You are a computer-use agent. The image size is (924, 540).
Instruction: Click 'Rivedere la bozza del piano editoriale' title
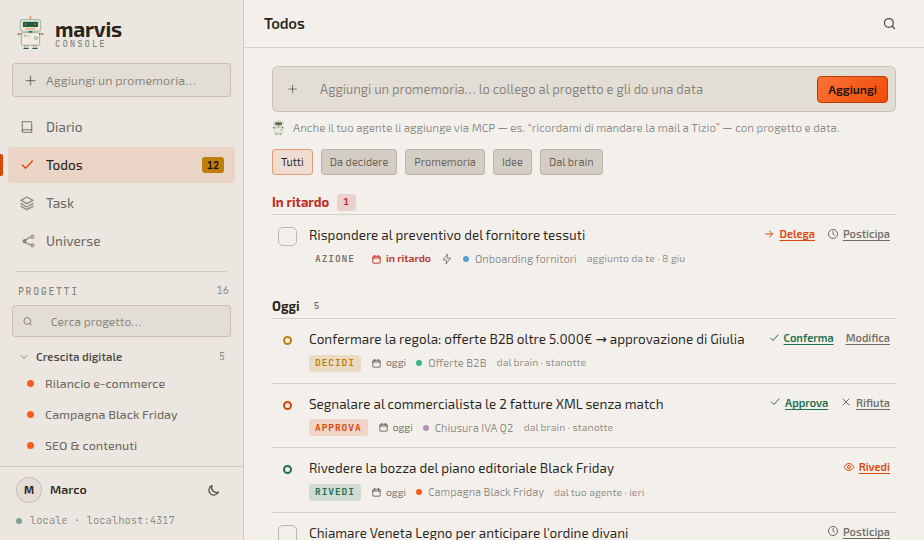click(461, 469)
